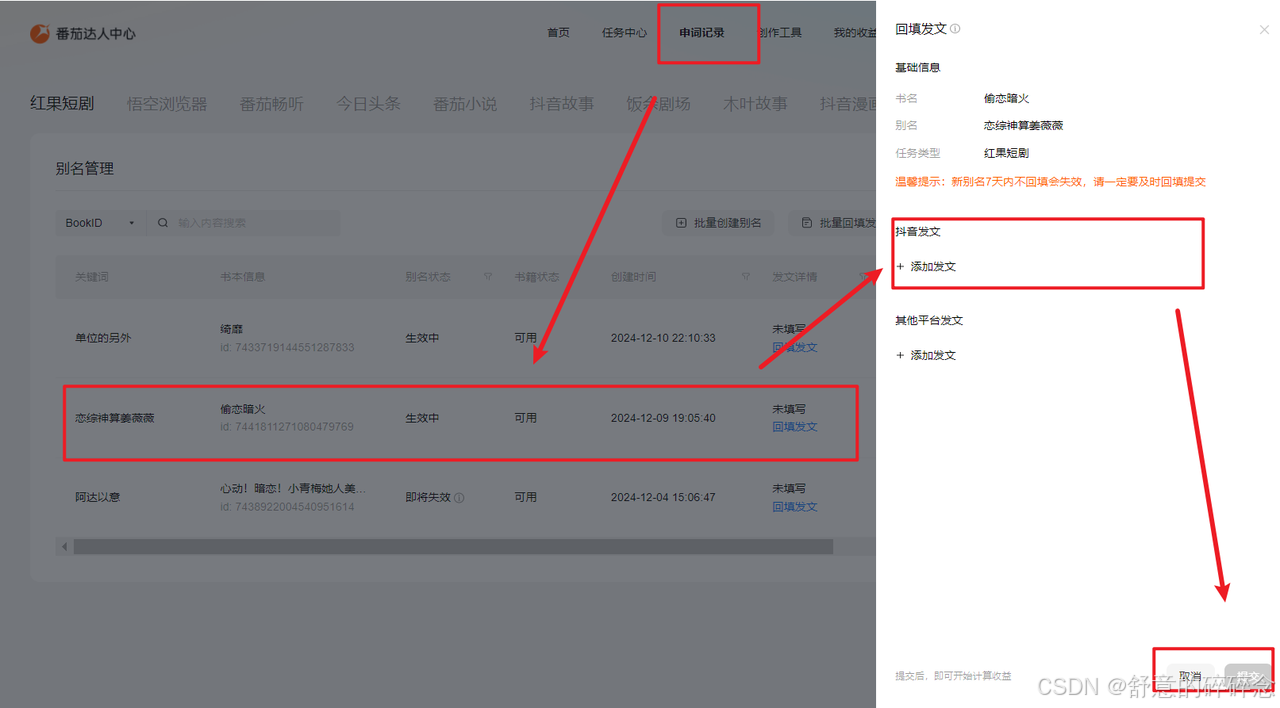Switch to the 今日头条 tab

pos(368,103)
